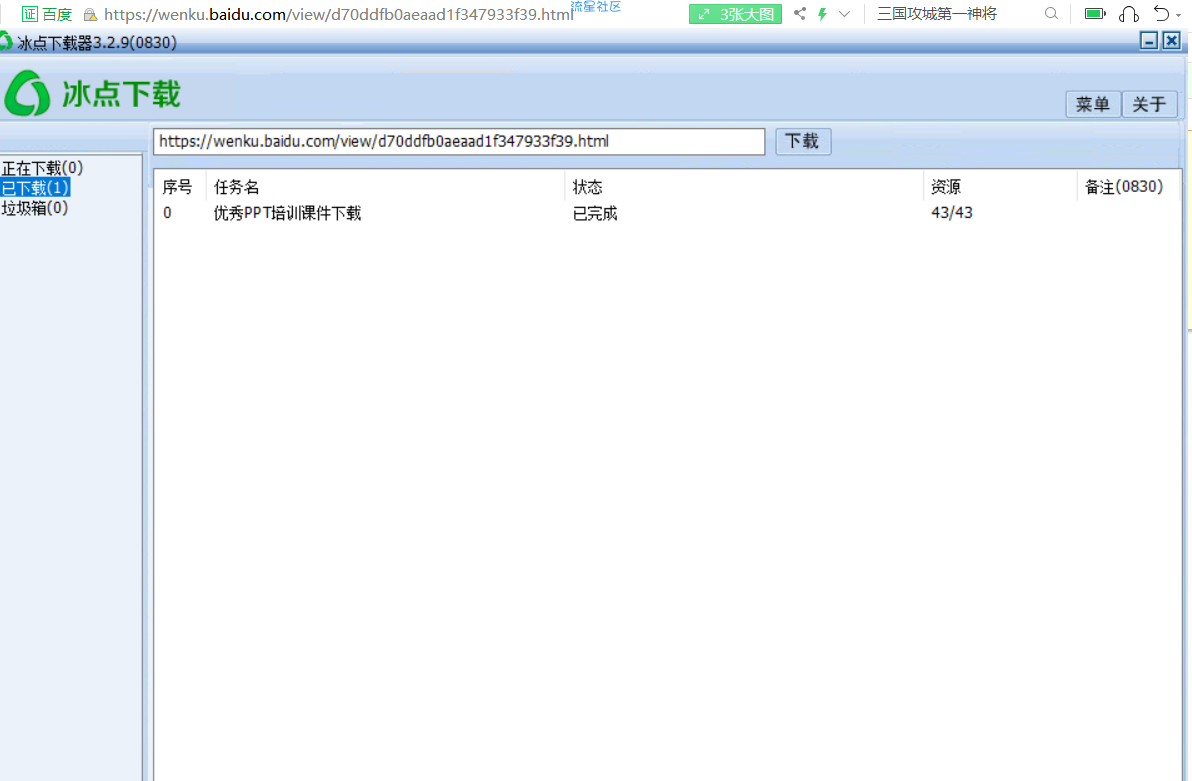Click the 下载 download button

pos(803,141)
